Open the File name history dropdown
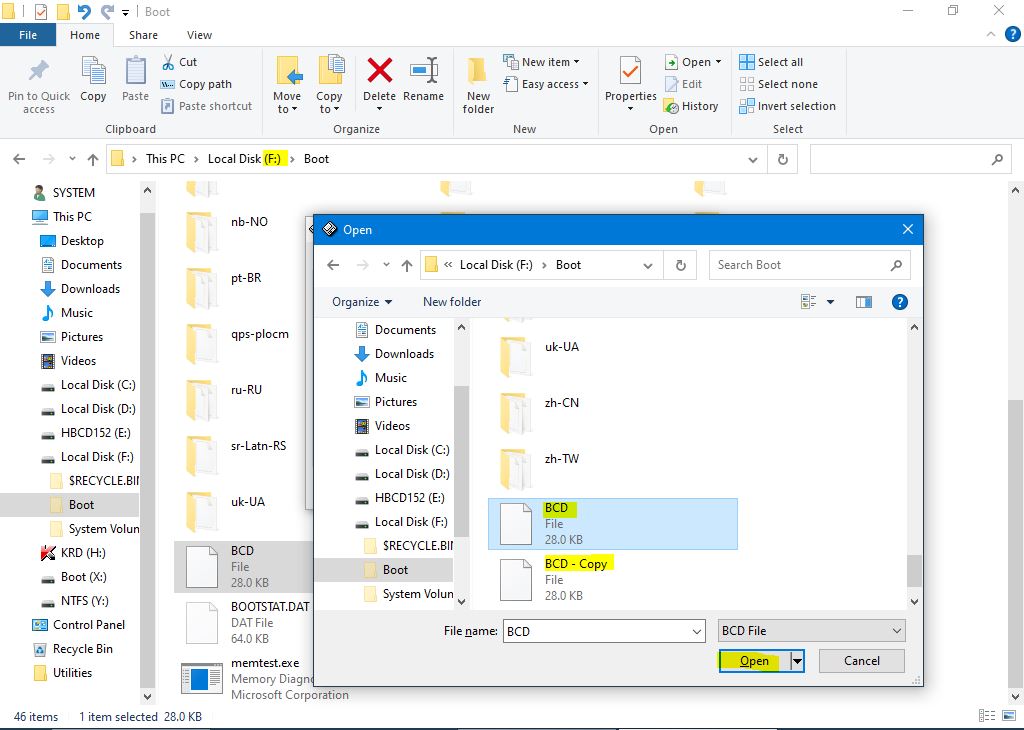Image resolution: width=1024 pixels, height=730 pixels. point(697,631)
